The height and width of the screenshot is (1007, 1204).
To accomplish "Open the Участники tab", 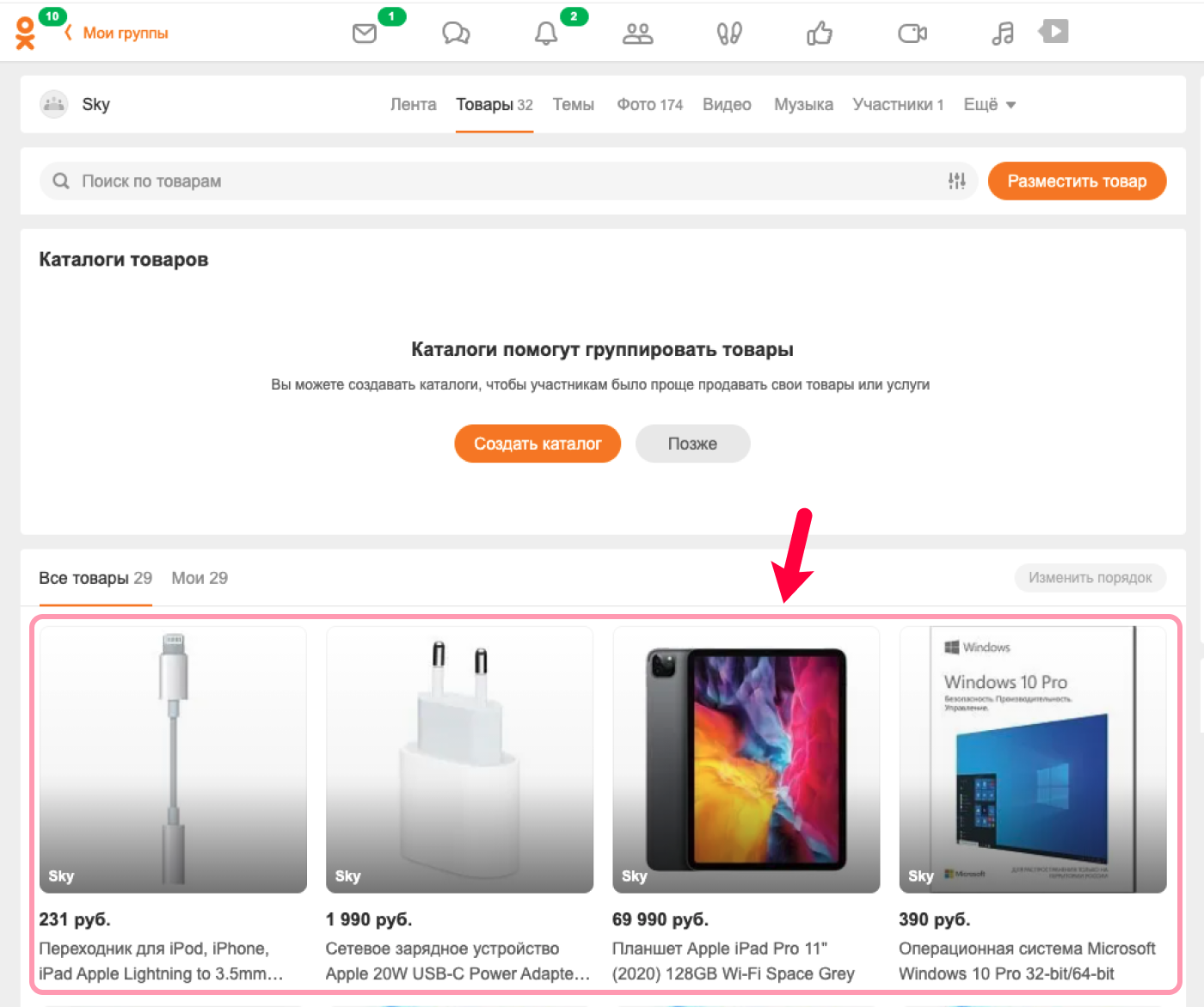I will click(x=898, y=105).
